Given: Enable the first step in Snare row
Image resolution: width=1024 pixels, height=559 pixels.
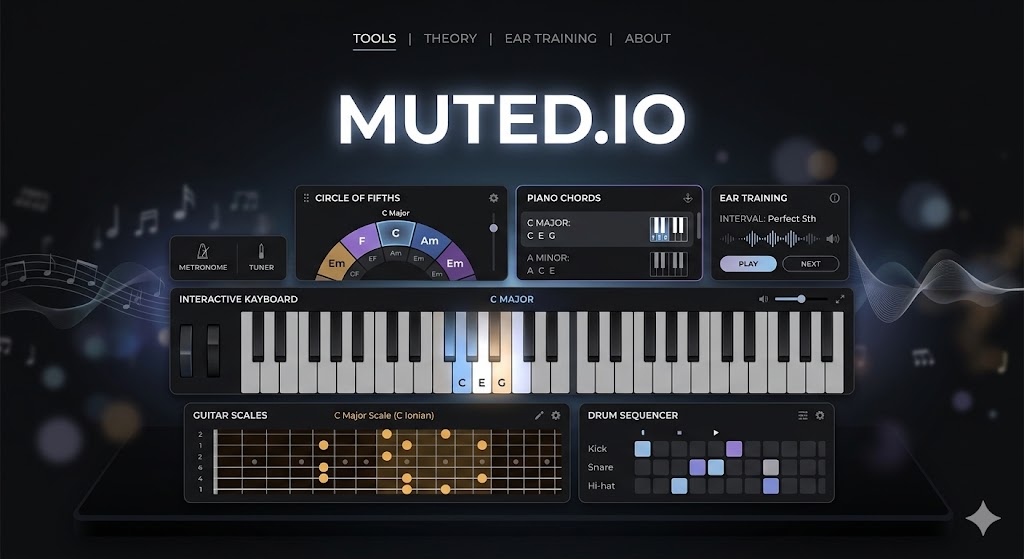Looking at the screenshot, I should (x=643, y=467).
